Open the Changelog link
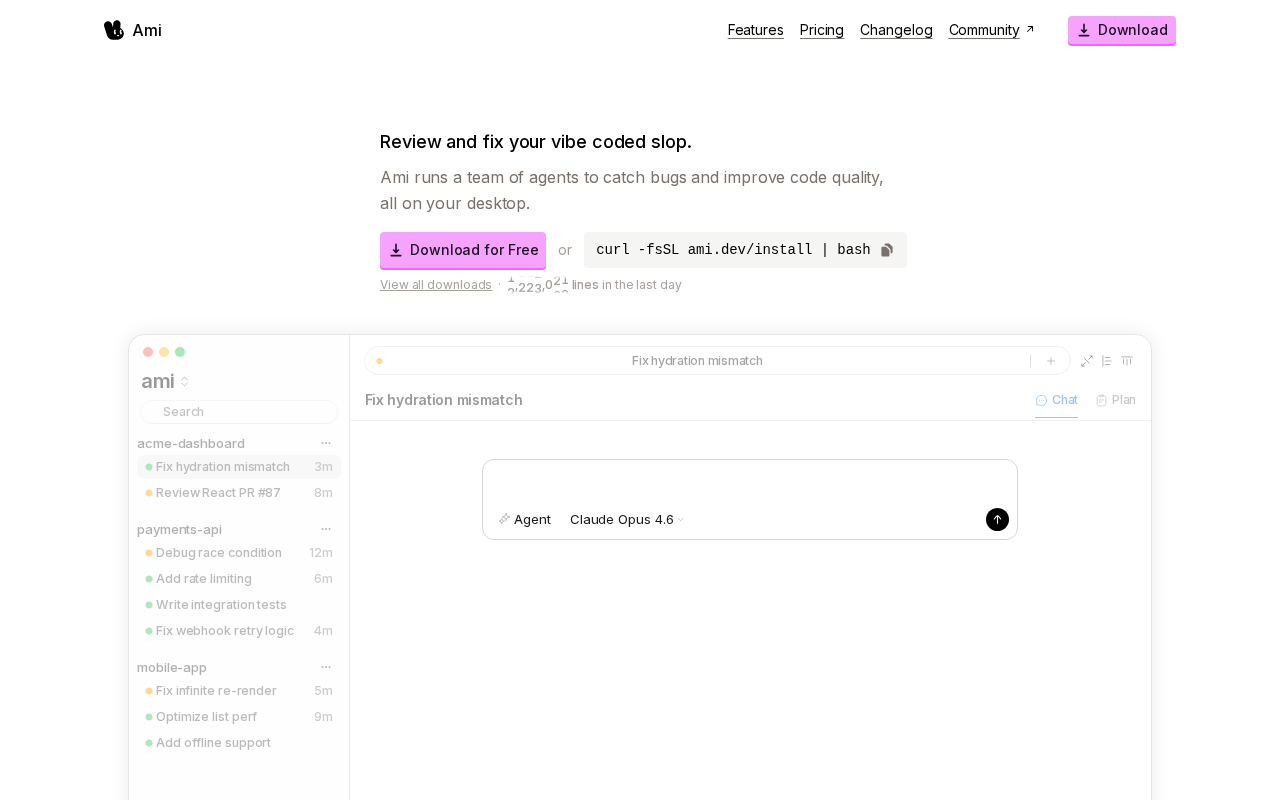The image size is (1280, 800). [x=896, y=30]
